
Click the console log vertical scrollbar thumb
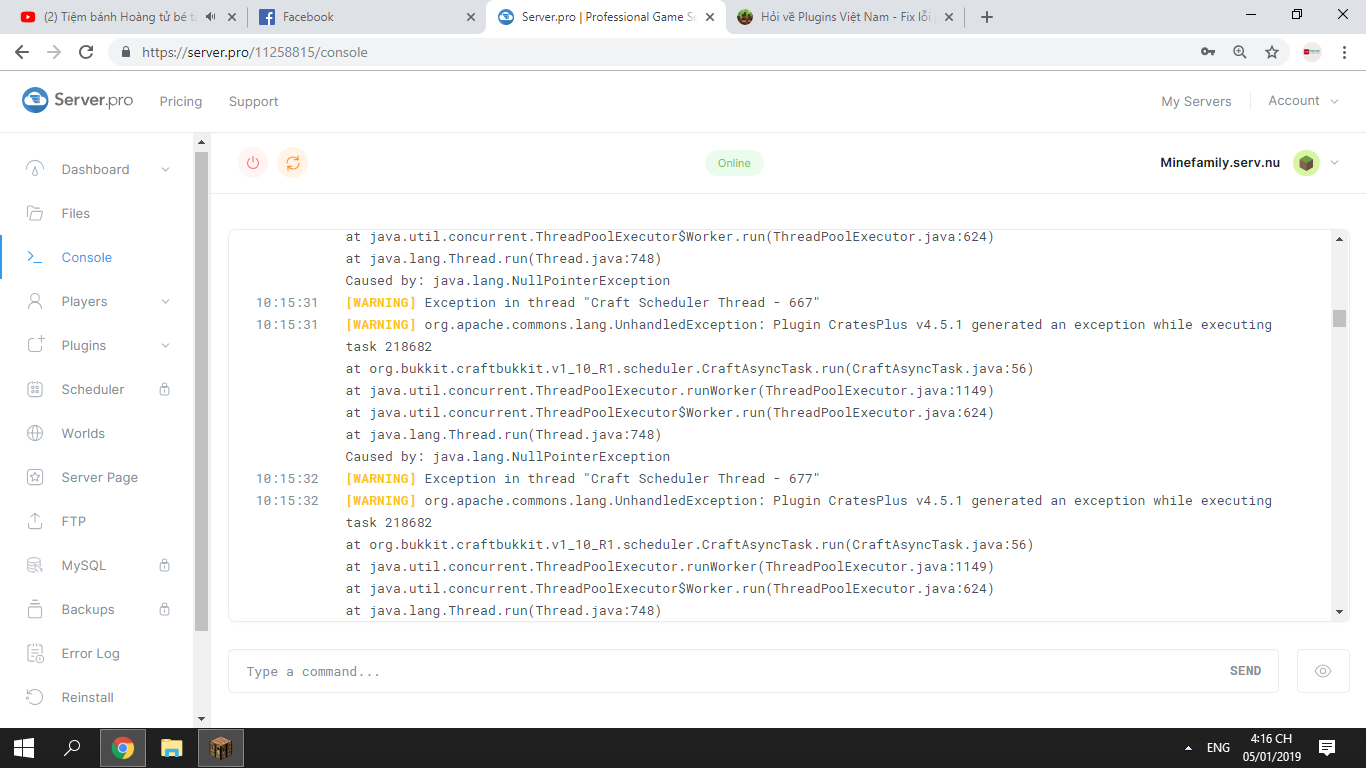tap(1339, 318)
